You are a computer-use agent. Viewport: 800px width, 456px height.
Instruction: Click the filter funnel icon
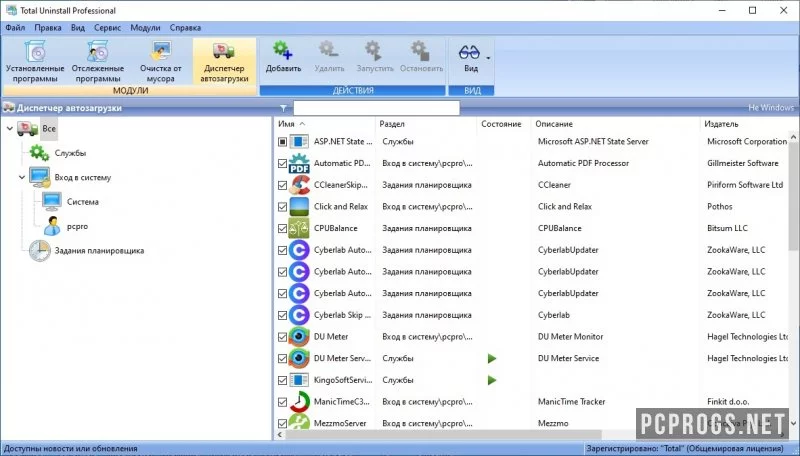(283, 108)
